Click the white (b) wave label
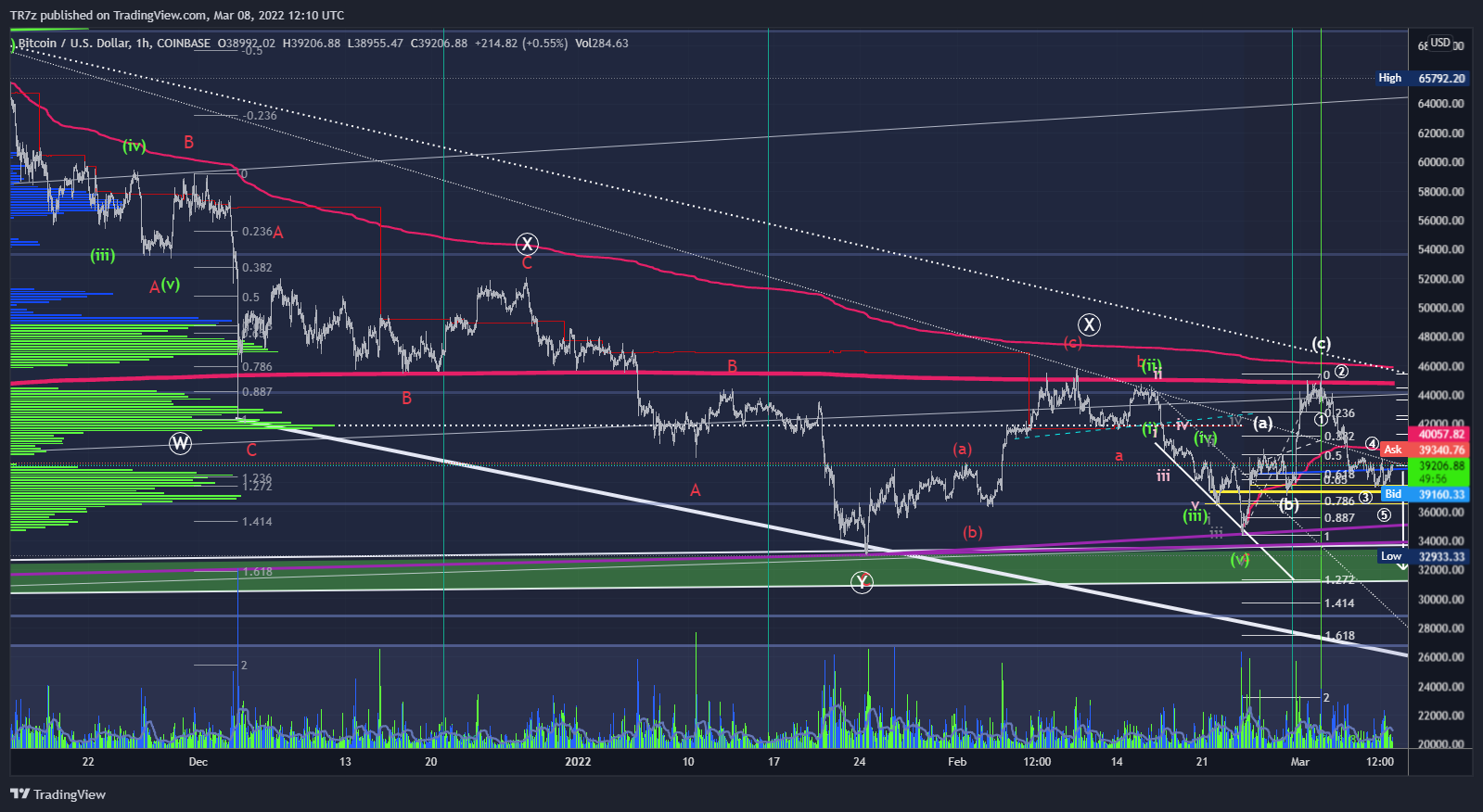 pos(1289,505)
